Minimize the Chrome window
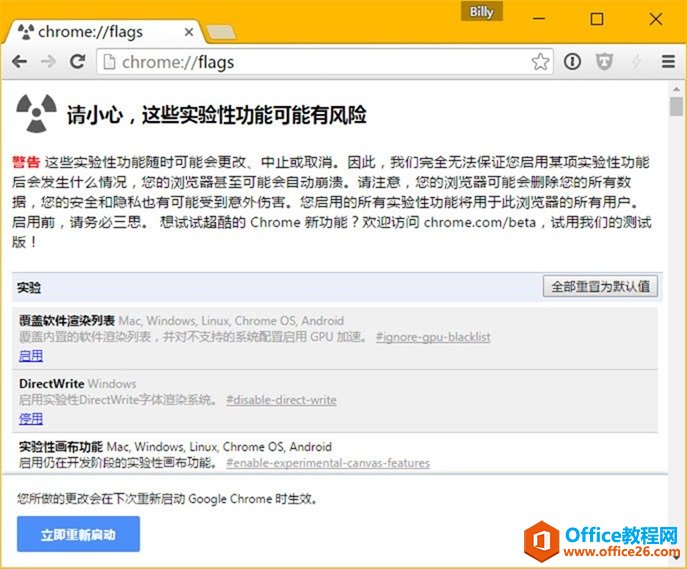This screenshot has width=687, height=569. [x=538, y=19]
